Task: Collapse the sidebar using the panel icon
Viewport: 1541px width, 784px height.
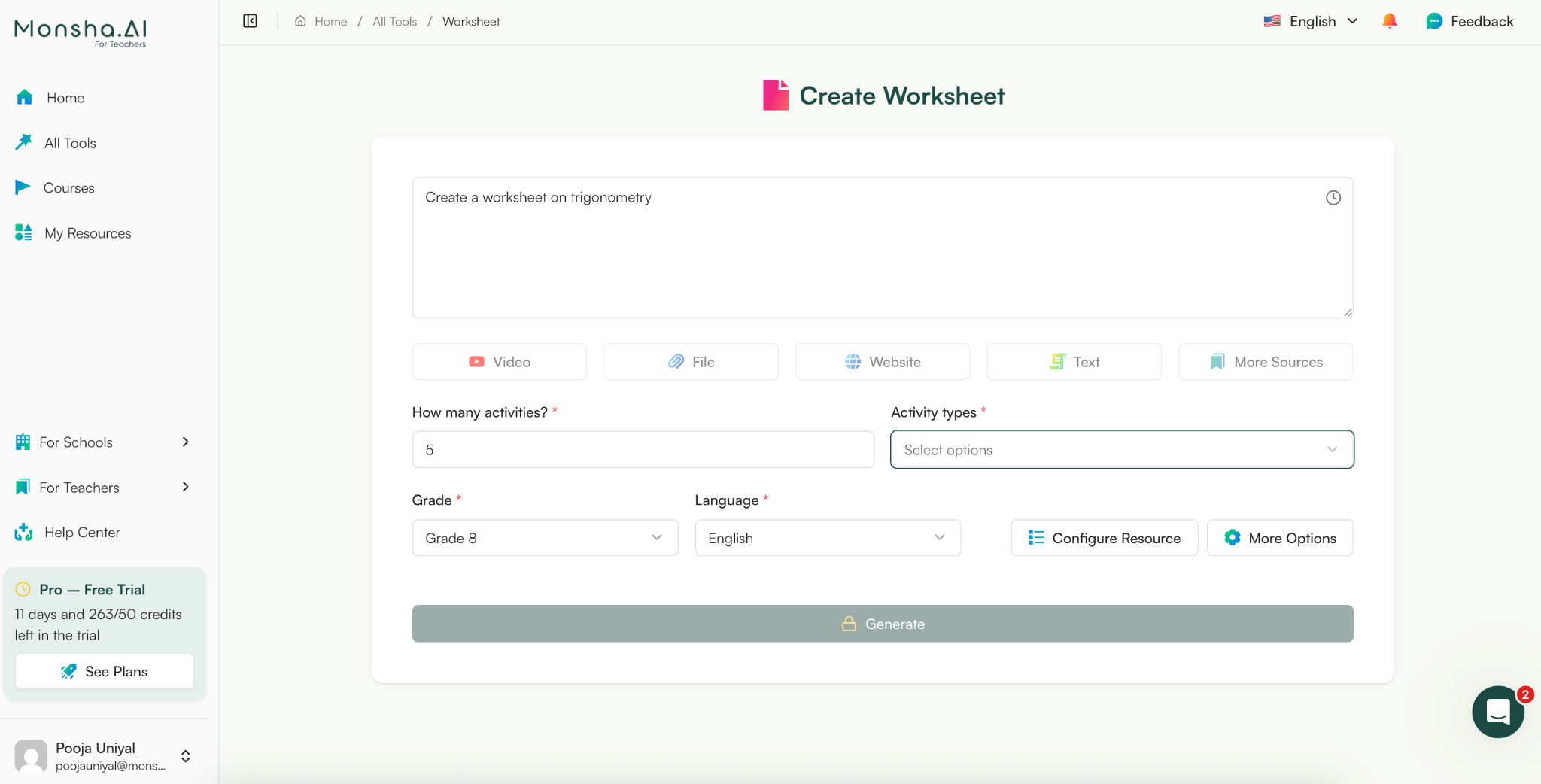Action: pyautogui.click(x=249, y=20)
